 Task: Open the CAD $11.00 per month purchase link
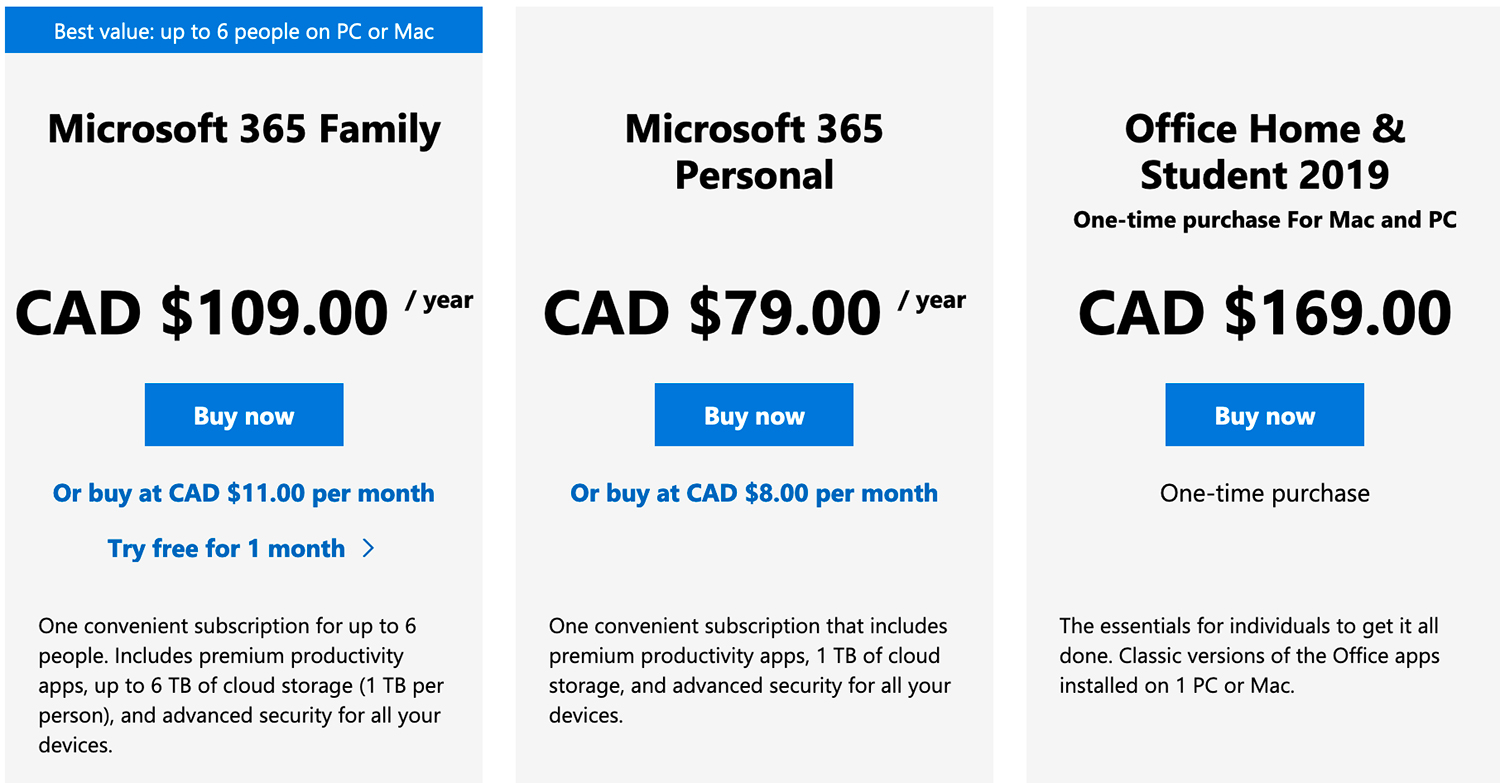coord(243,493)
